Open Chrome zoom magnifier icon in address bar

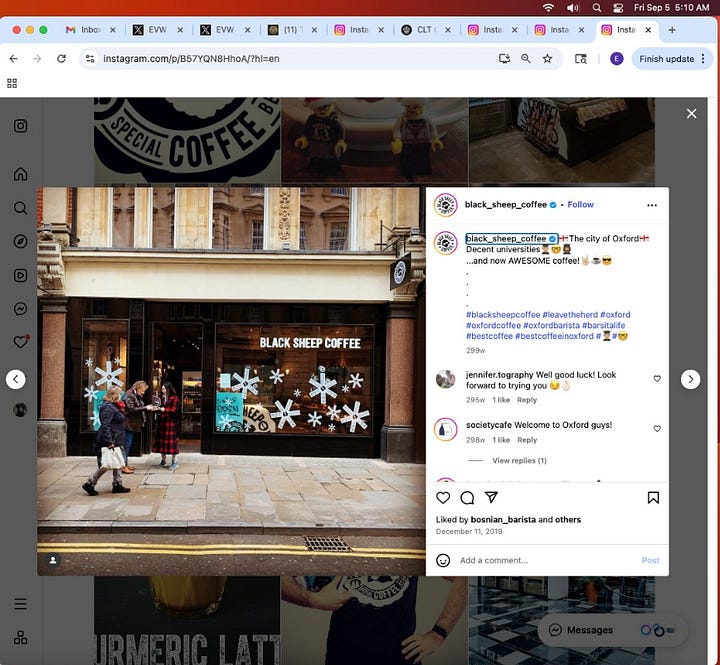(x=526, y=59)
